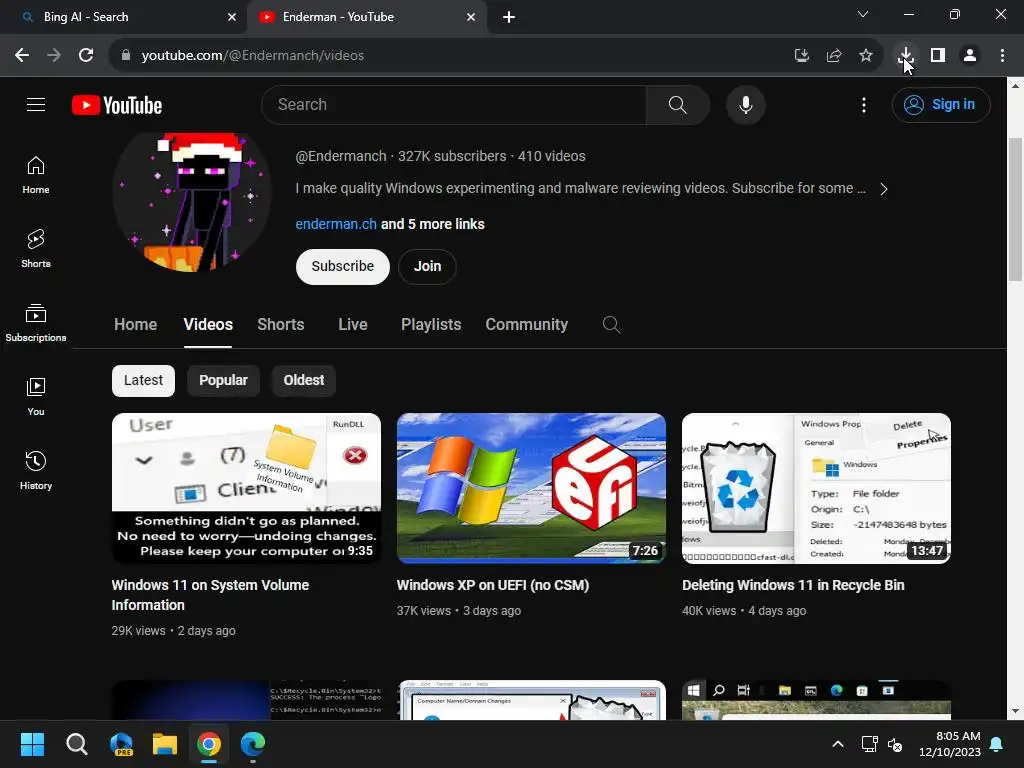Play the Recycle Bin 13:47 thumbnail
The width and height of the screenshot is (1024, 768).
pos(816,488)
